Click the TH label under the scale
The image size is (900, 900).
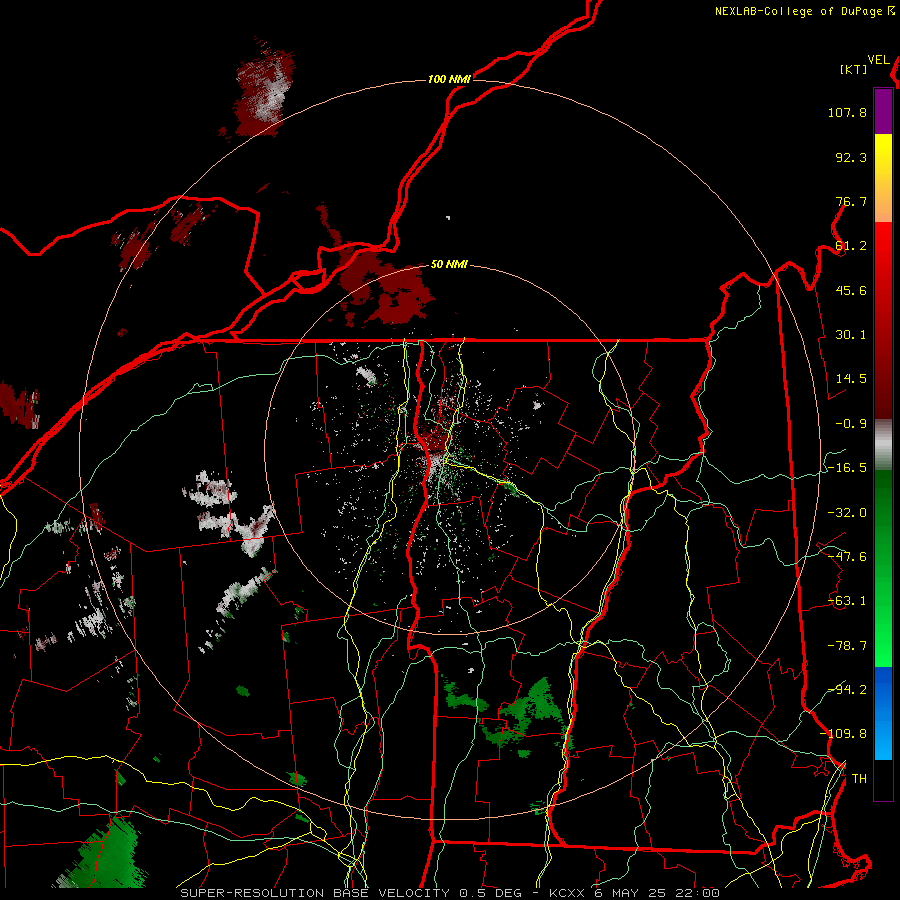[x=859, y=779]
